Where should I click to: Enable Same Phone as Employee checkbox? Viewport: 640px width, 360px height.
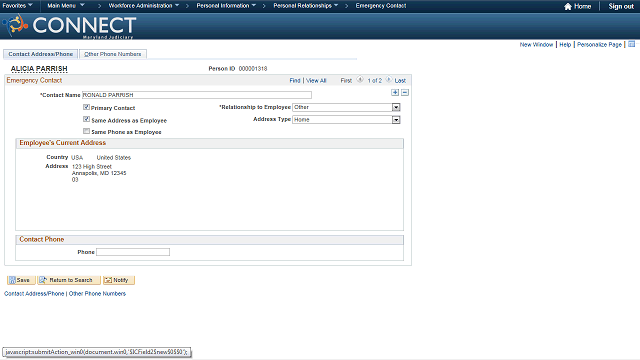pos(86,131)
